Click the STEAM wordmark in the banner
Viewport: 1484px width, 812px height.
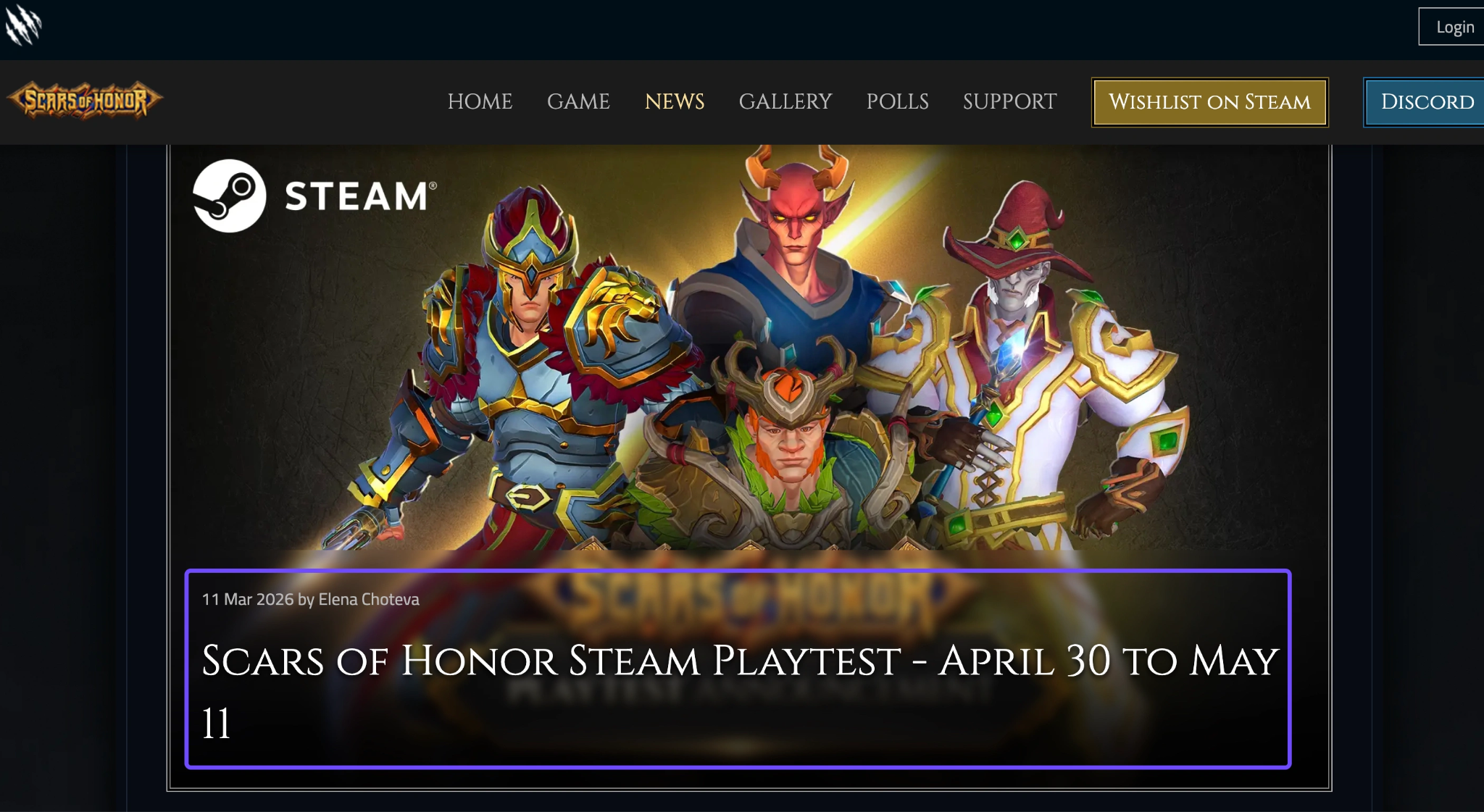coord(360,196)
